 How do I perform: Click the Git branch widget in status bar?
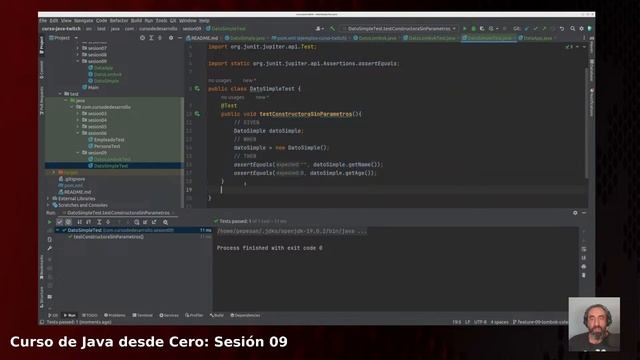pyautogui.click(x=540, y=322)
